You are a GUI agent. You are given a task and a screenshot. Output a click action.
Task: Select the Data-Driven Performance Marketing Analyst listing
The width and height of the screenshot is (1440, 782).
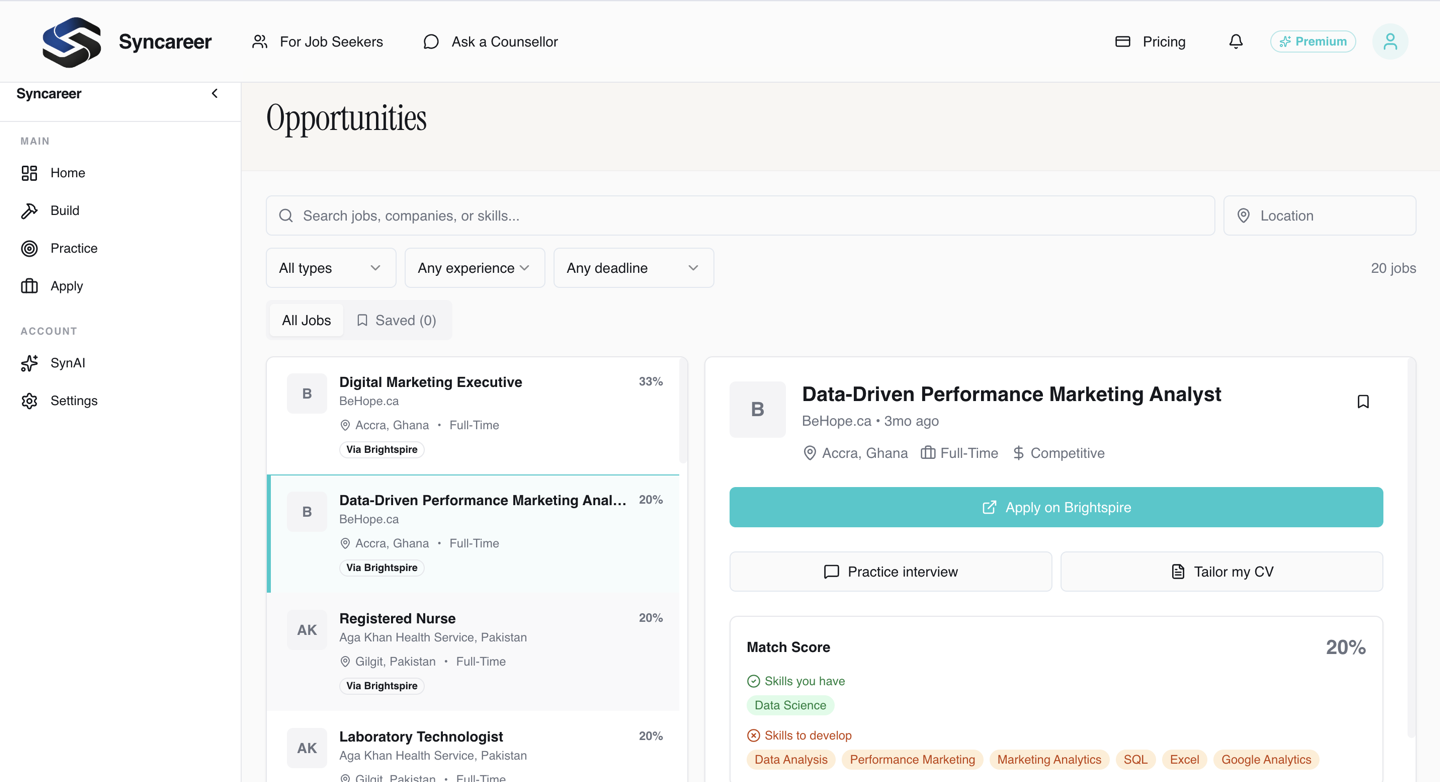[473, 534]
